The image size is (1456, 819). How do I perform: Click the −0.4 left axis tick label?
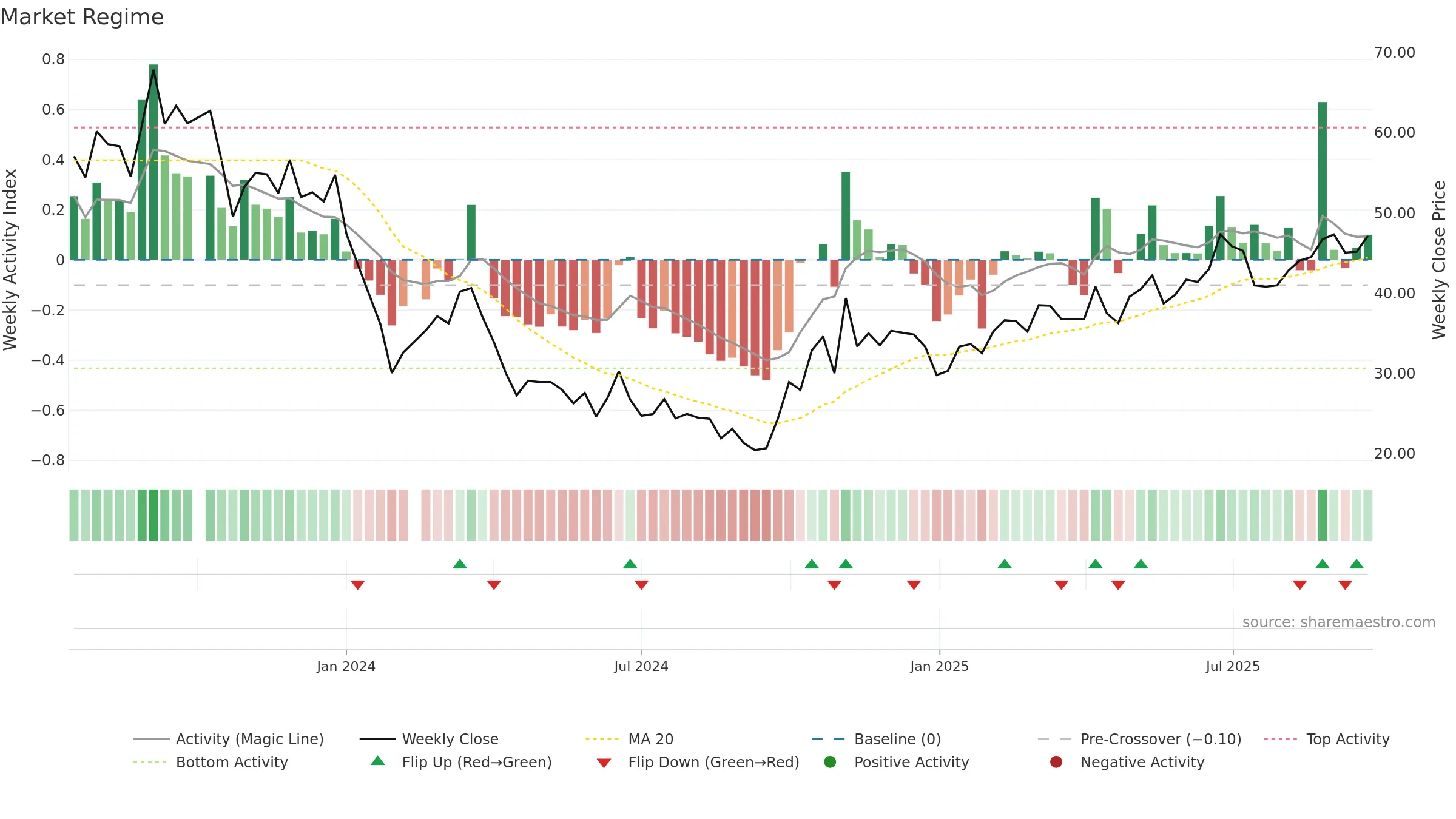point(48,360)
